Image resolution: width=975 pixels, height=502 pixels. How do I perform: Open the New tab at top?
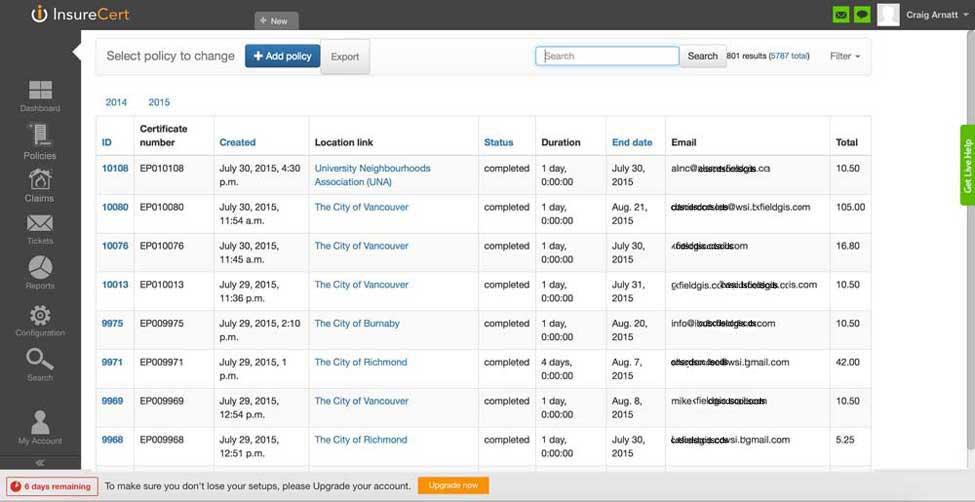[x=273, y=20]
